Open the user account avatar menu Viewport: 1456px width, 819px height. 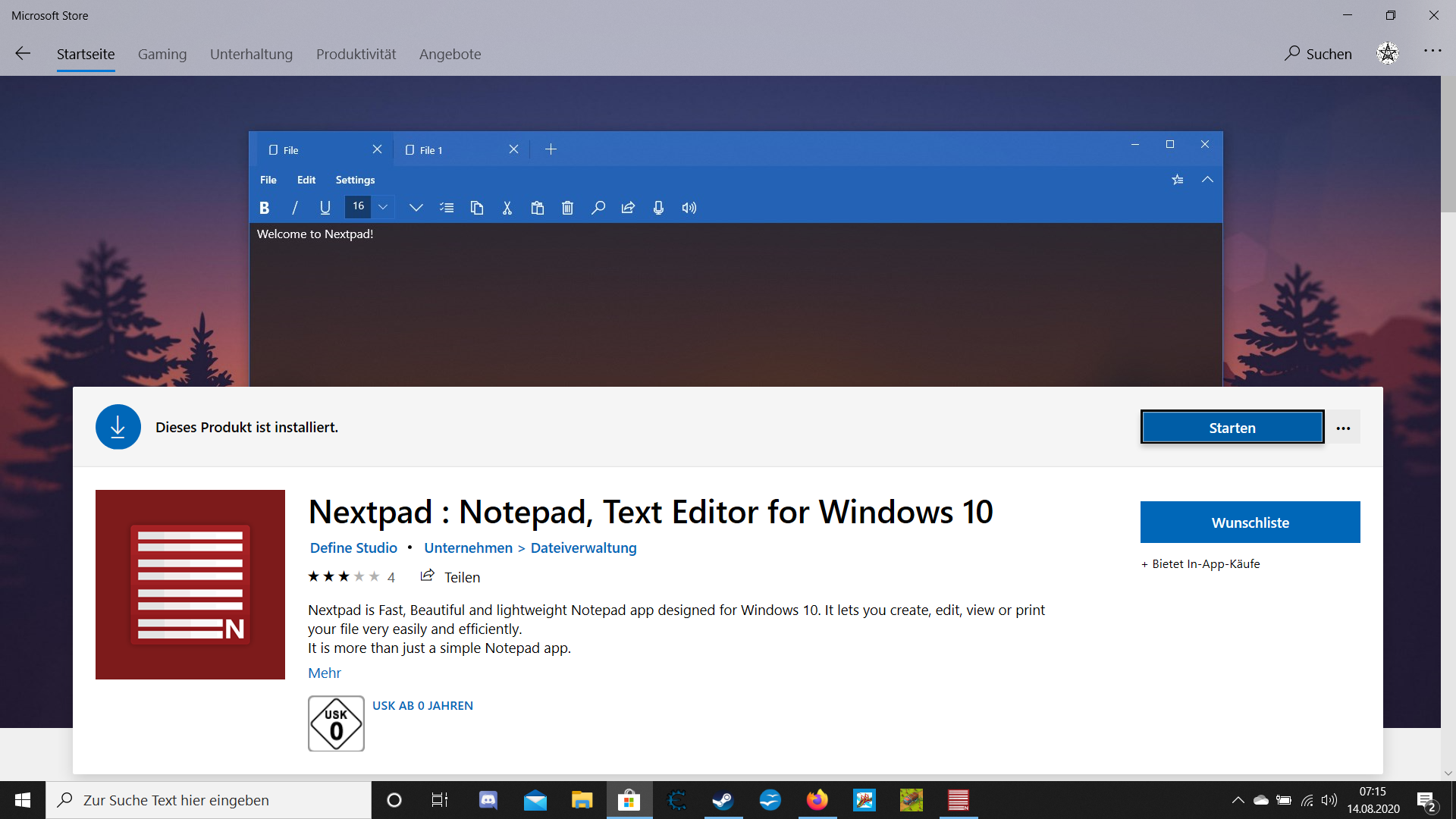click(x=1388, y=53)
